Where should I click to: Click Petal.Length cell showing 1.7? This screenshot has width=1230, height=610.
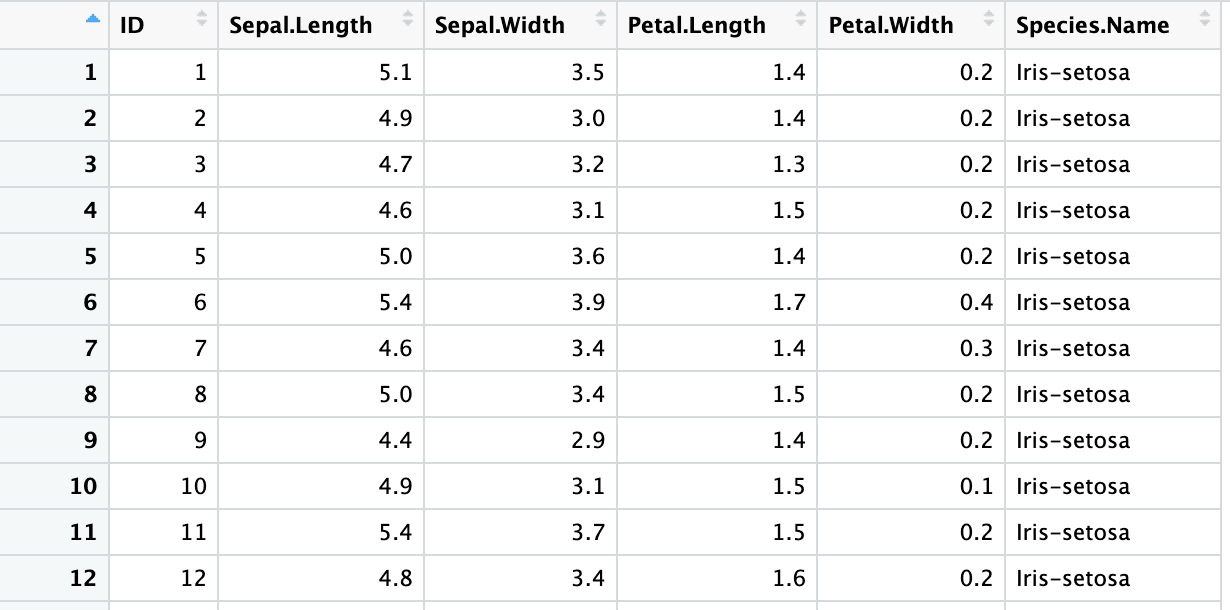click(x=717, y=302)
